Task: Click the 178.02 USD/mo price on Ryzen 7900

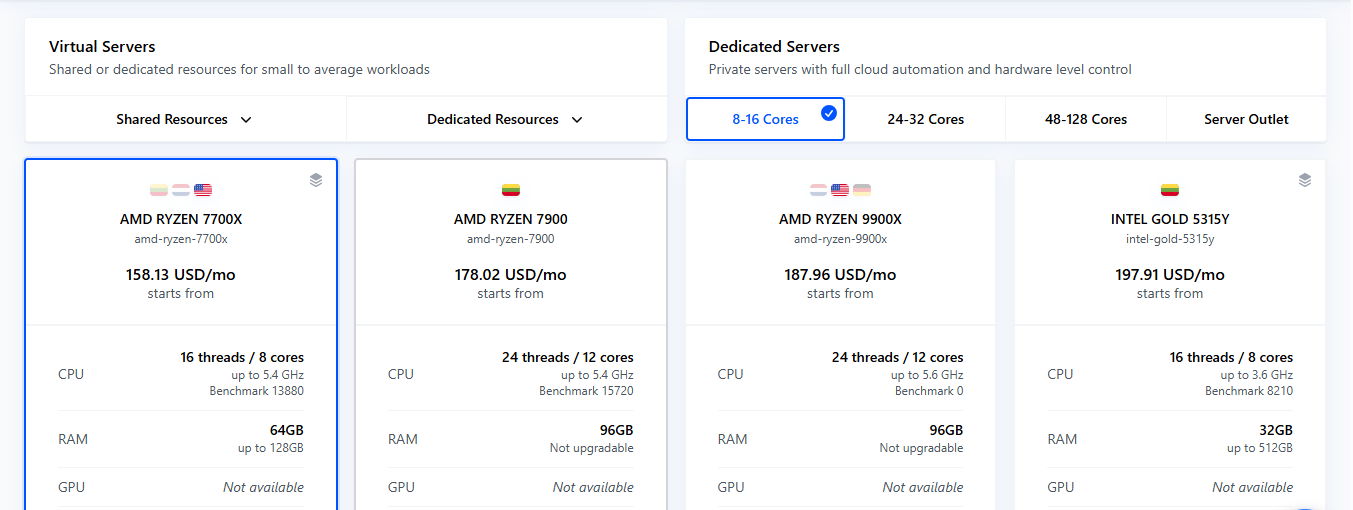Action: coord(510,275)
